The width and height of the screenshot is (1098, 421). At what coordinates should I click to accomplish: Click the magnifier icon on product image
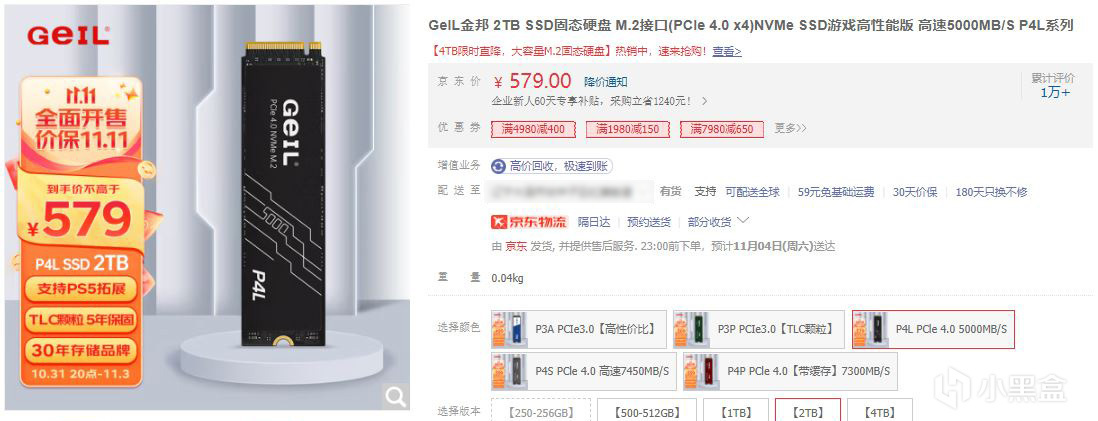tap(396, 397)
